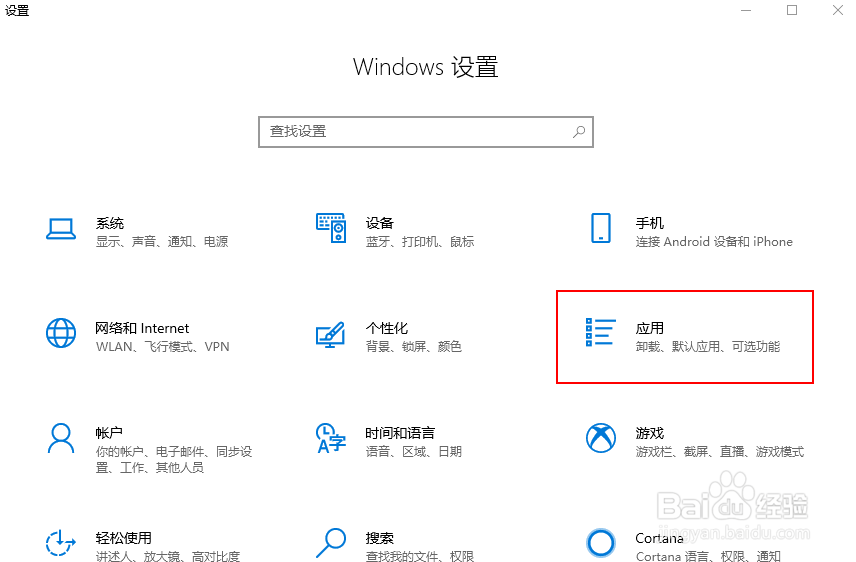Open the 设备 settings title
The width and height of the screenshot is (856, 562).
point(379,223)
